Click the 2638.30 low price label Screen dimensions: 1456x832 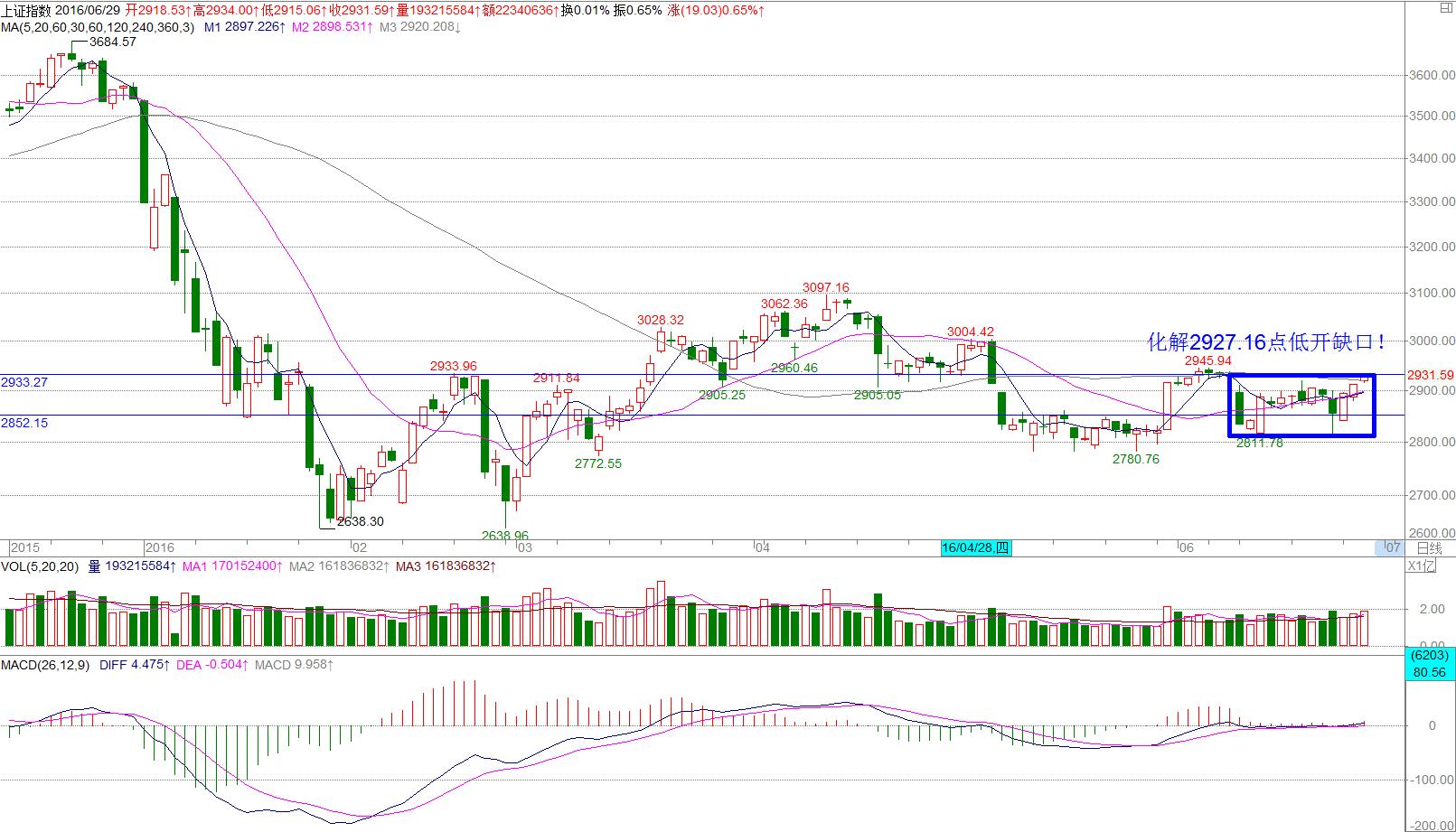(361, 521)
